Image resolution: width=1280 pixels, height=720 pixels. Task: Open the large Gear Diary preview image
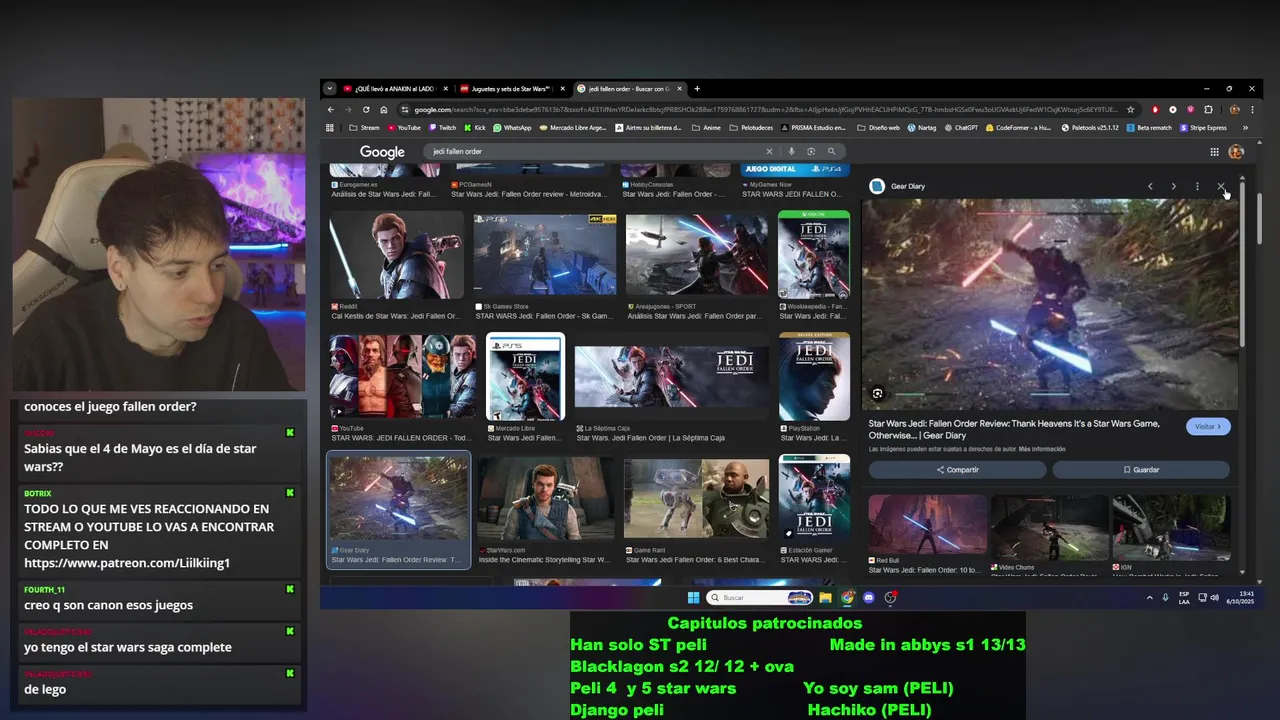1051,304
